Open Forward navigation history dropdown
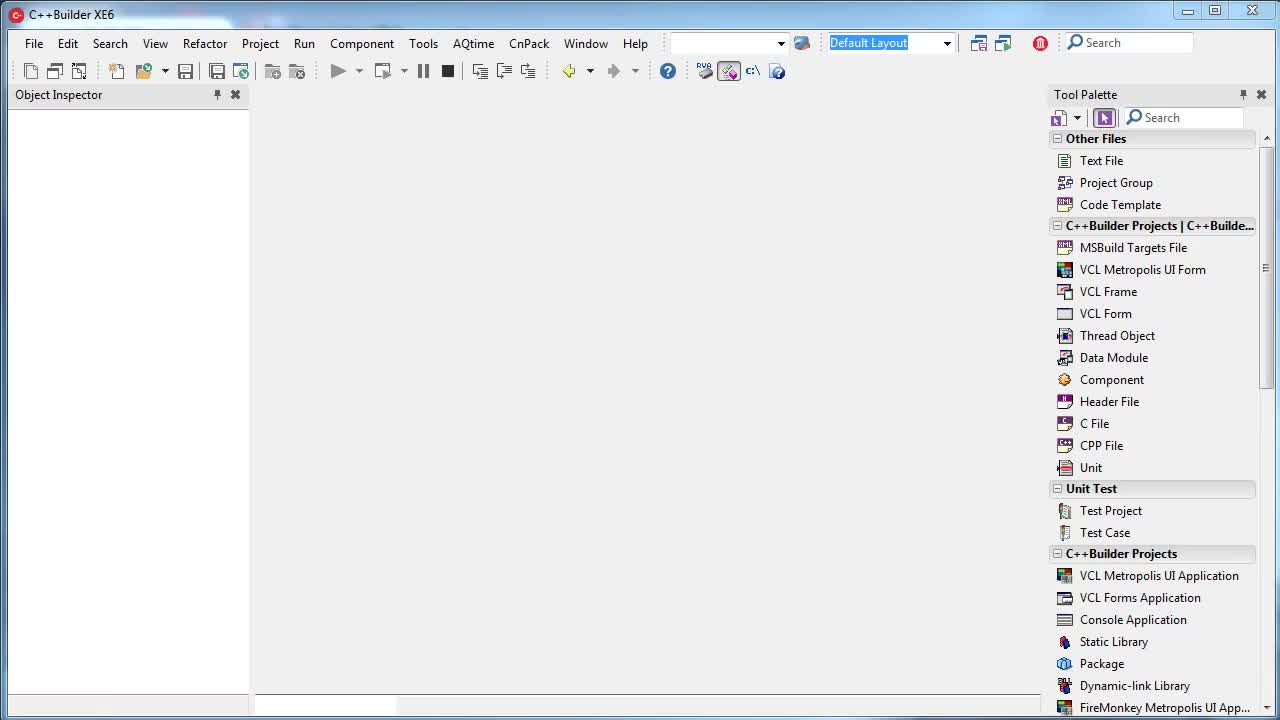The height and width of the screenshot is (720, 1280). (635, 71)
